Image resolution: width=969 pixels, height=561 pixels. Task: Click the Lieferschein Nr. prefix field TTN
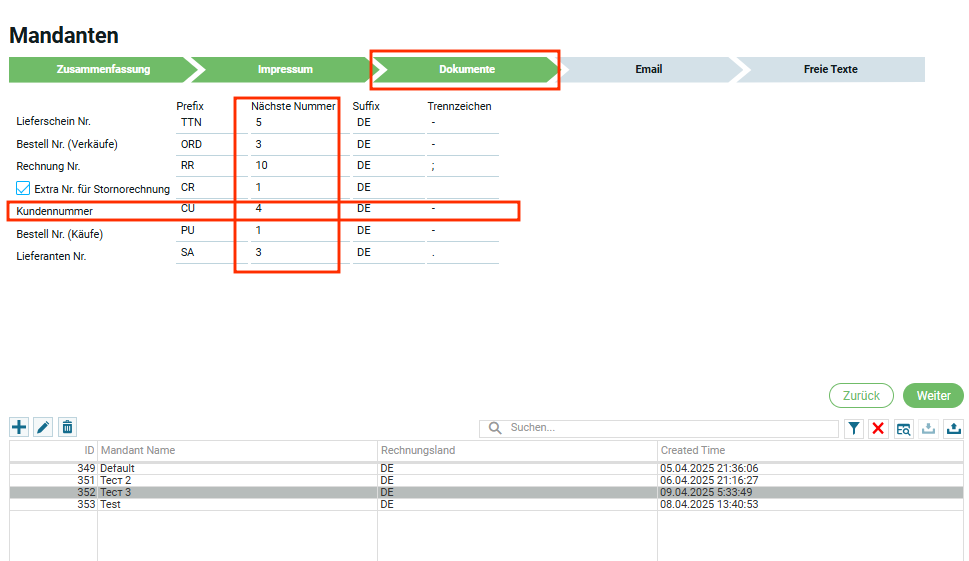tap(210, 122)
